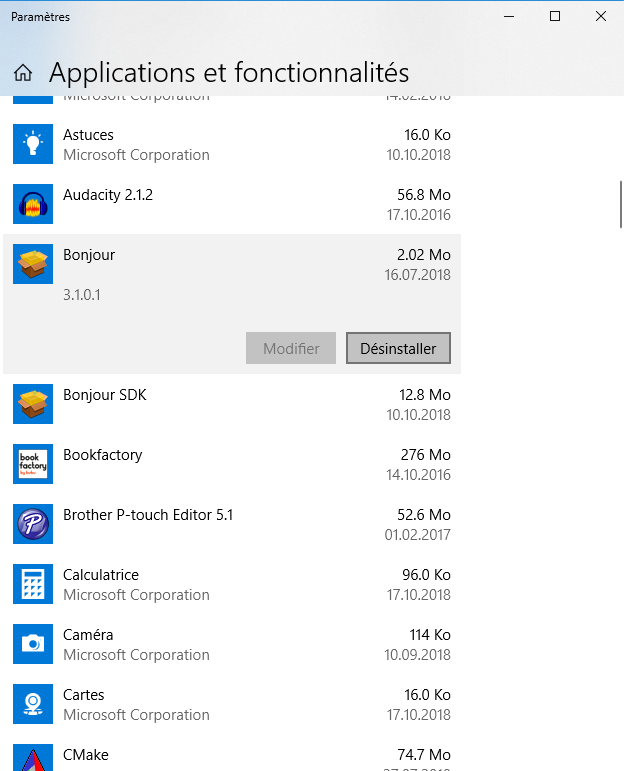The width and height of the screenshot is (624, 771).
Task: Click the Bonjour SDK package icon
Action: 33,404
